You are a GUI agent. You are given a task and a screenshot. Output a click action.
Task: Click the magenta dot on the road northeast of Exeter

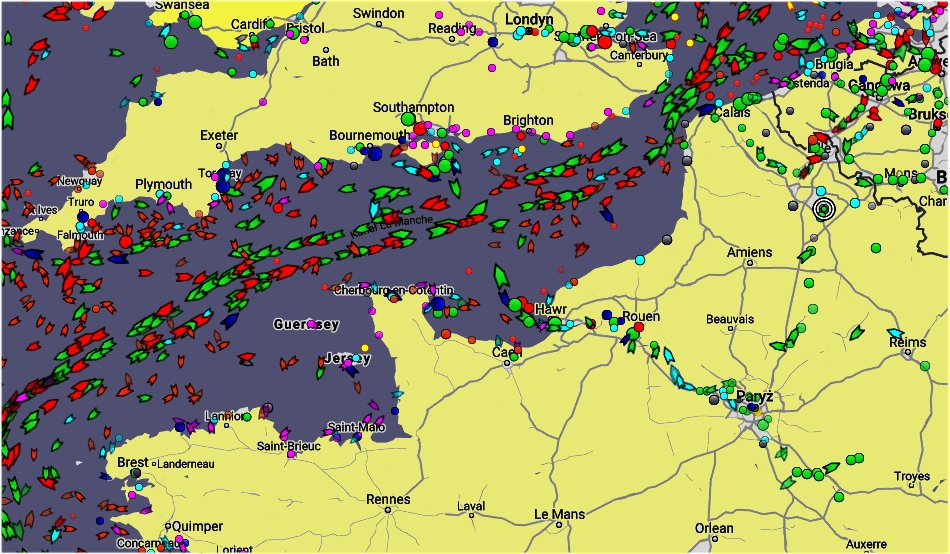pyautogui.click(x=264, y=101)
